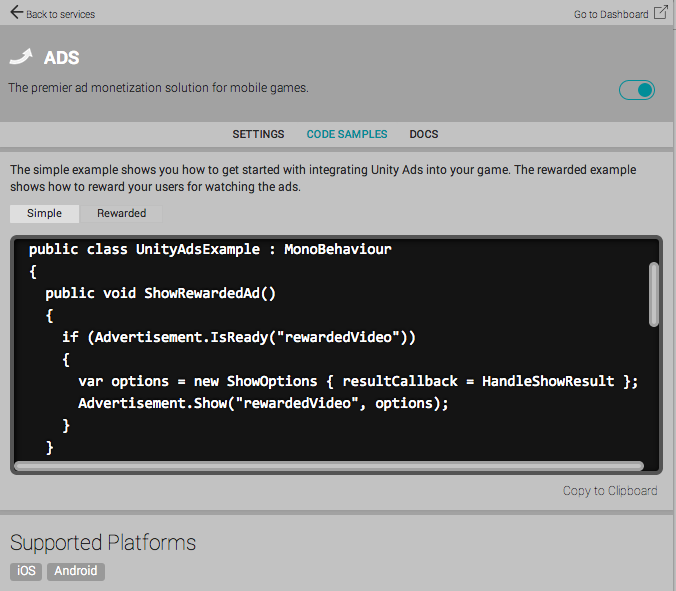The height and width of the screenshot is (591, 676).
Task: Select the Code Samples tab
Action: pyautogui.click(x=347, y=134)
